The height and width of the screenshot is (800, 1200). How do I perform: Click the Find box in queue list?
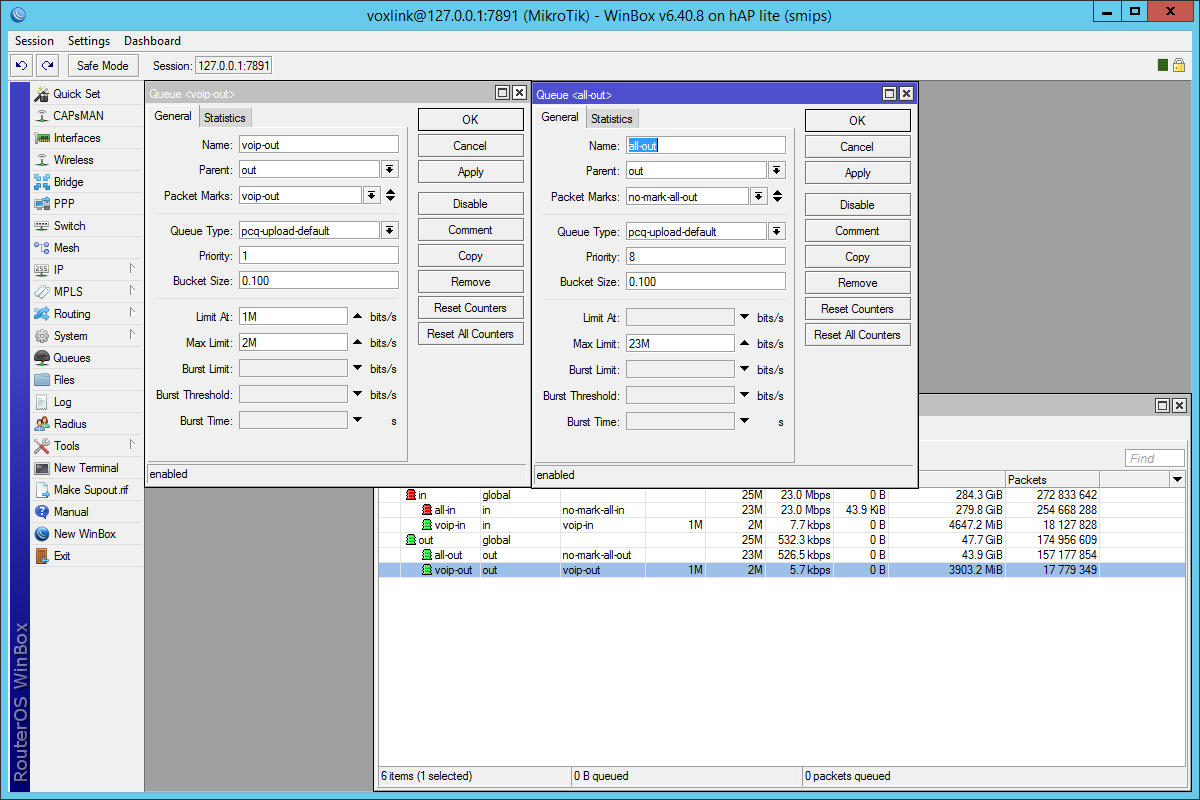point(1155,459)
